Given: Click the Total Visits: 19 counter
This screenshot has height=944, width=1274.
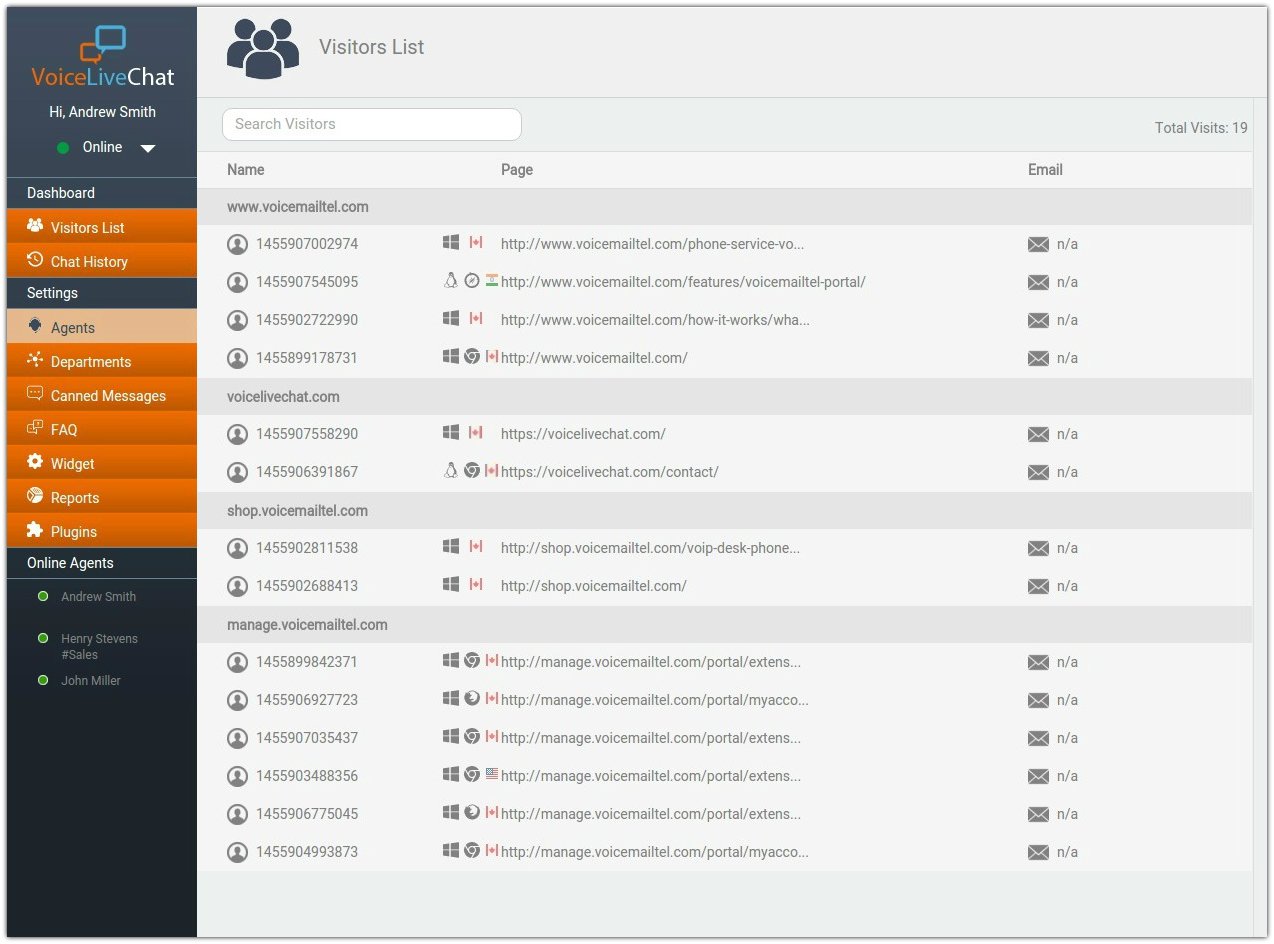Looking at the screenshot, I should (1201, 128).
